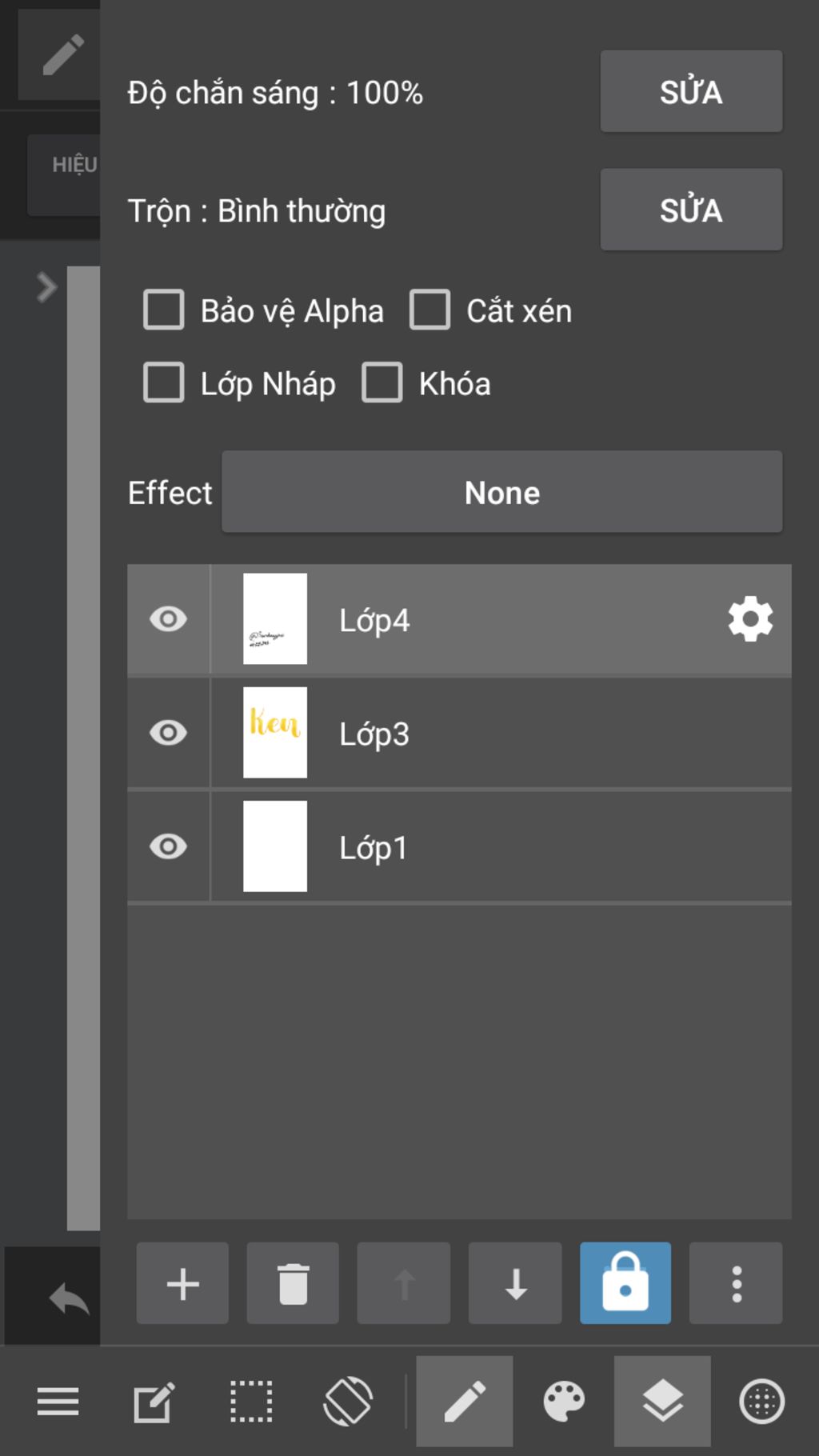Tap the rotate canvas icon
Image resolution: width=819 pixels, height=1456 pixels.
coord(348,1402)
